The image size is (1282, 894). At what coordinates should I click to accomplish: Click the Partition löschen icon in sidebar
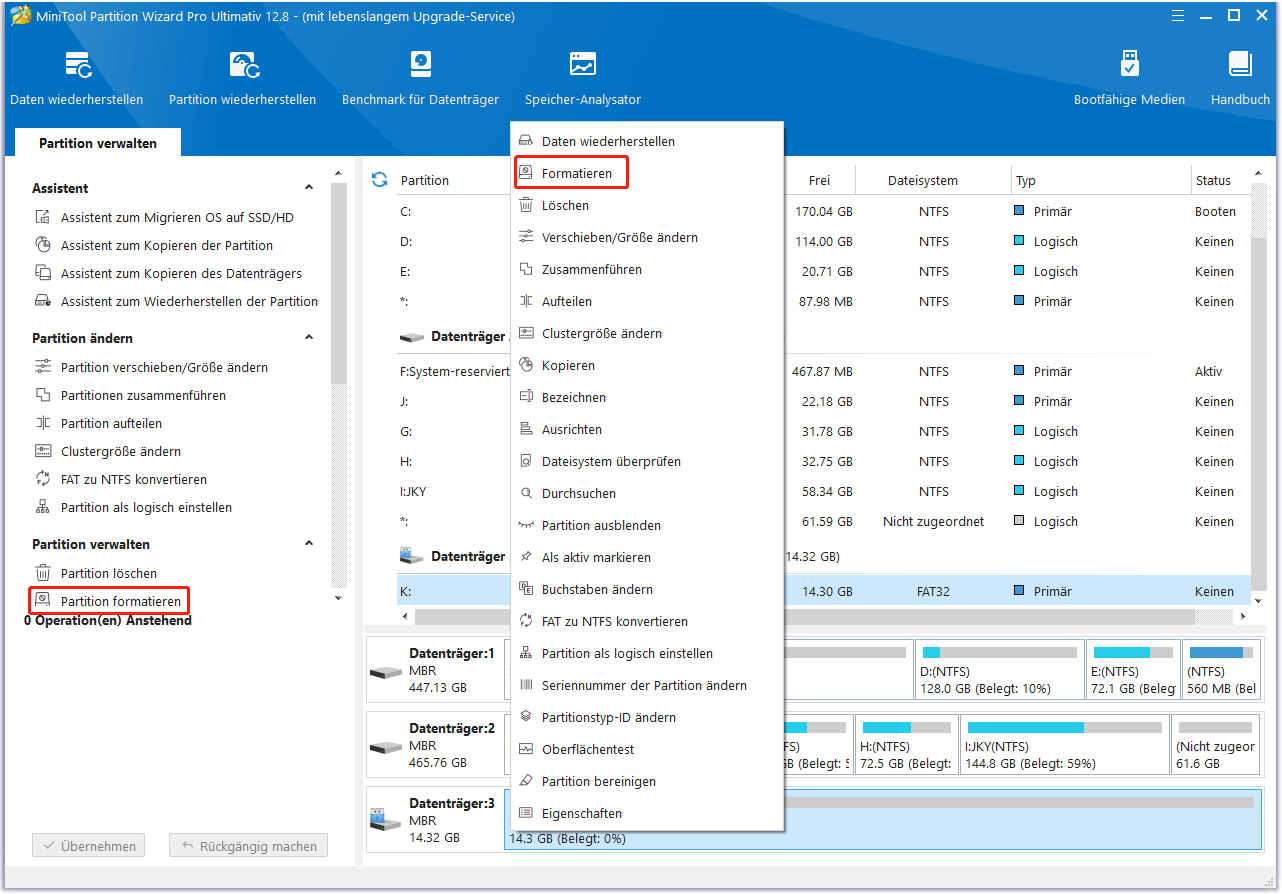pos(43,573)
